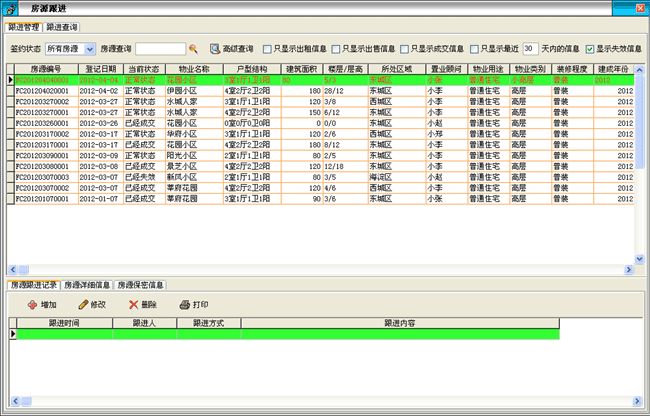The image size is (650, 416).
Task: Close the 房源跟进 window
Action: tap(638, 9)
